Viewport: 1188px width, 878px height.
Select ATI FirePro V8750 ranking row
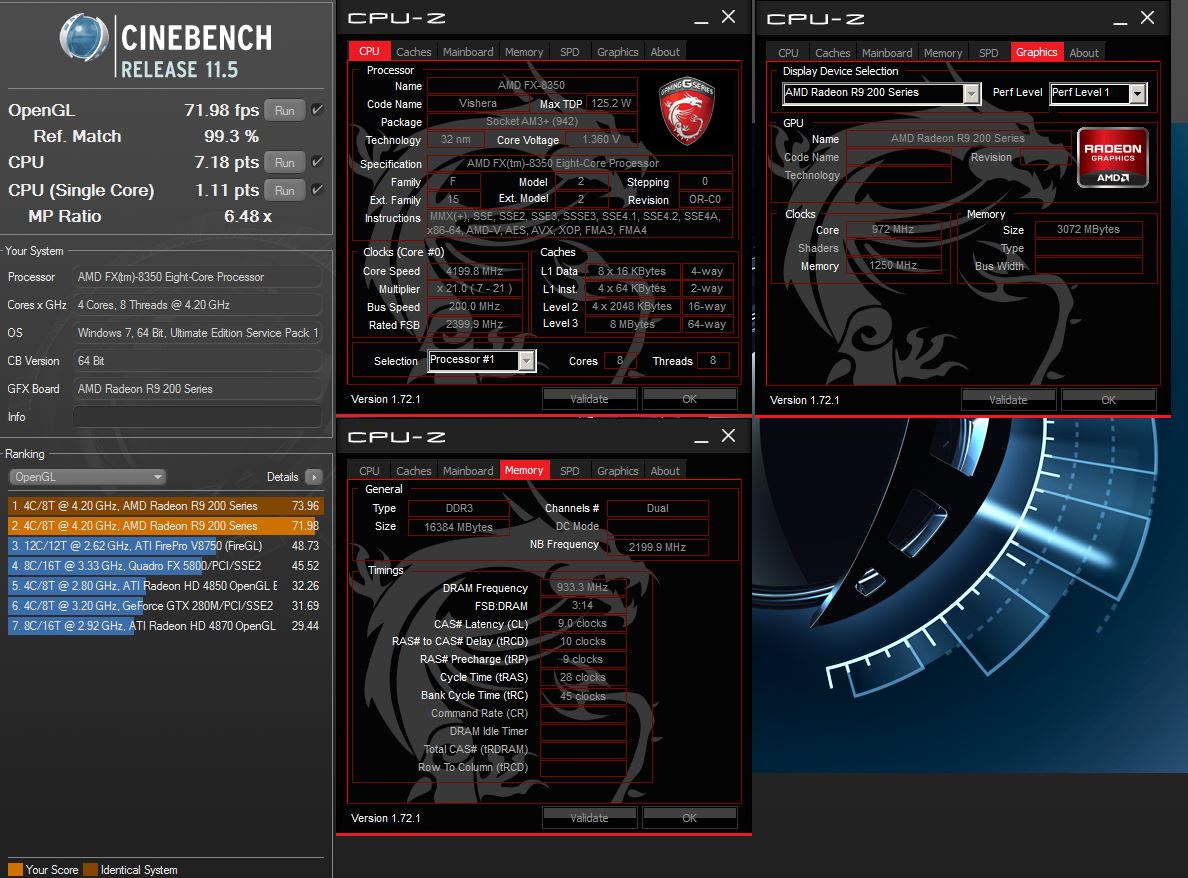pos(166,545)
